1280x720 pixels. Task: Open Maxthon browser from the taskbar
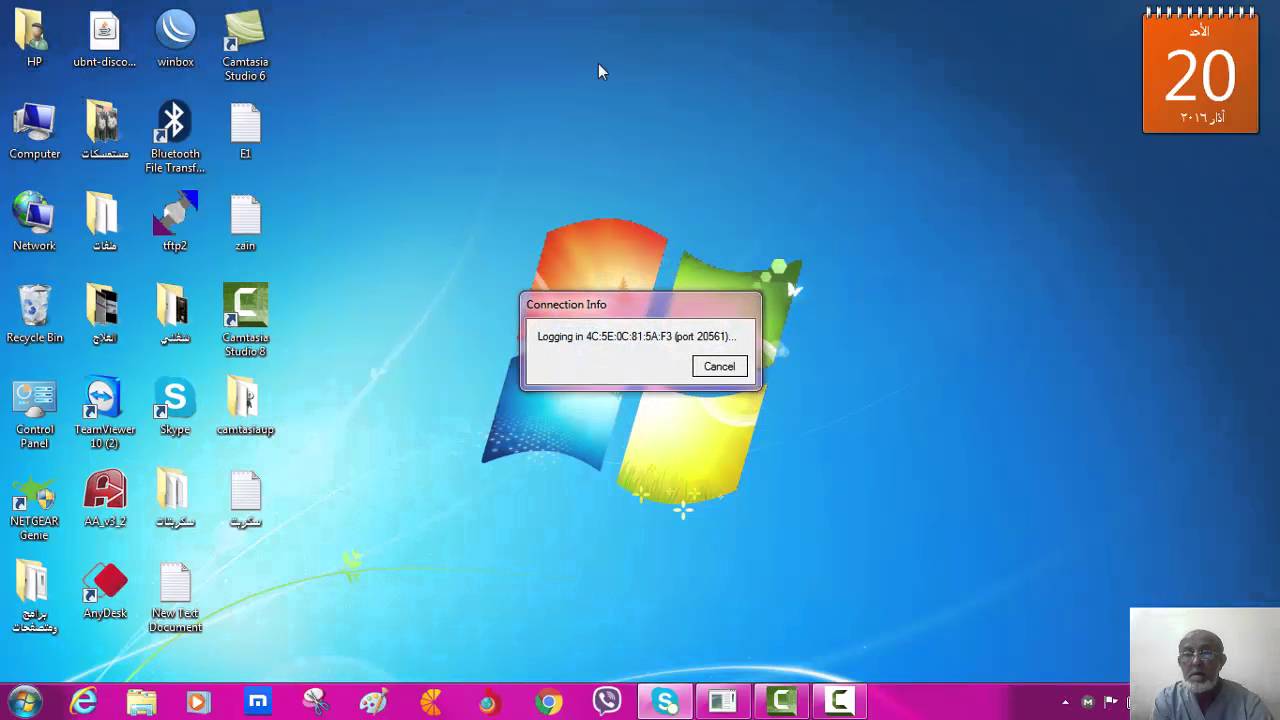[258, 702]
